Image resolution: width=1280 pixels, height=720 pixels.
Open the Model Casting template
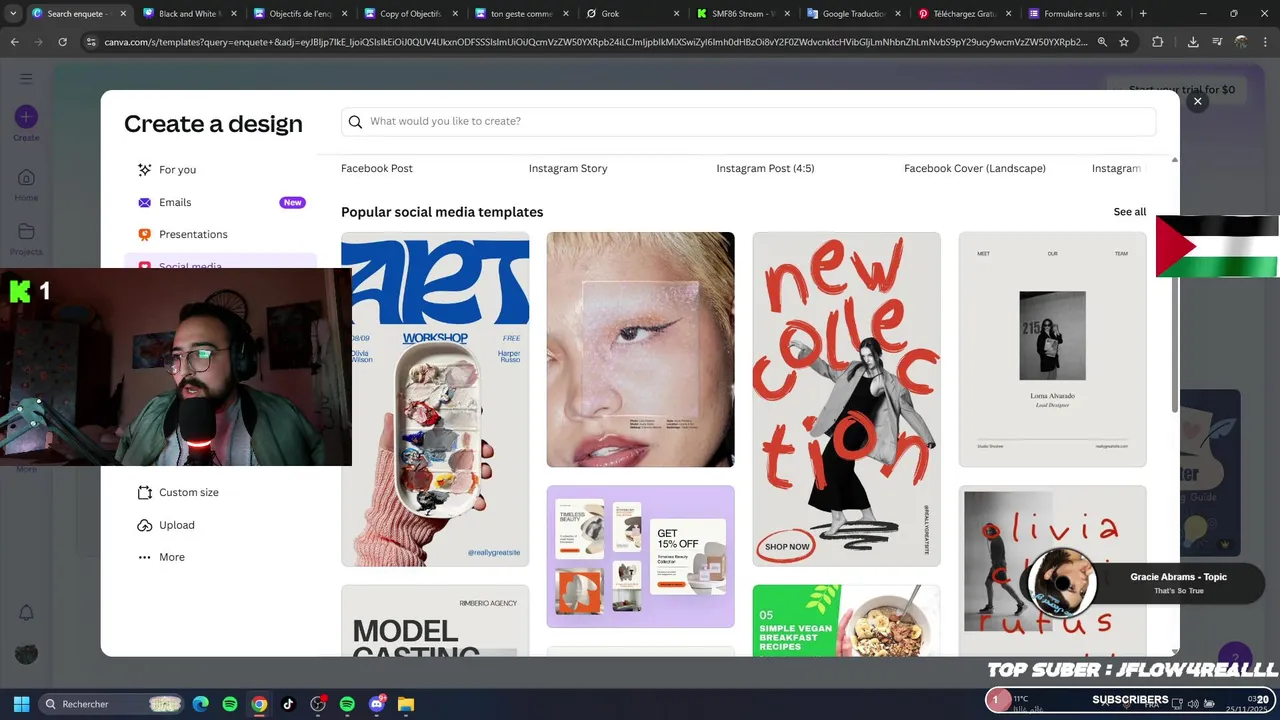tap(435, 621)
